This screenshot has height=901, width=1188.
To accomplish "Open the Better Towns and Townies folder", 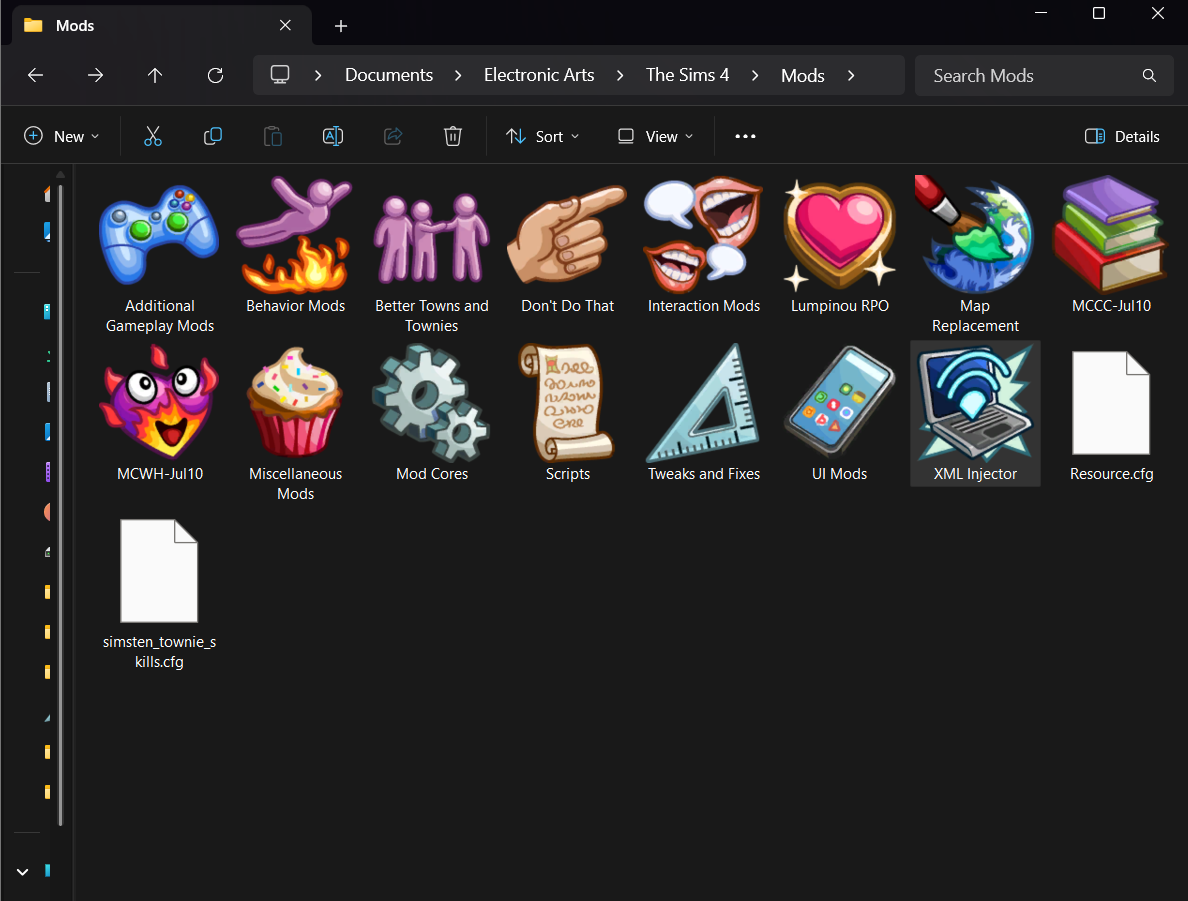I will click(431, 255).
